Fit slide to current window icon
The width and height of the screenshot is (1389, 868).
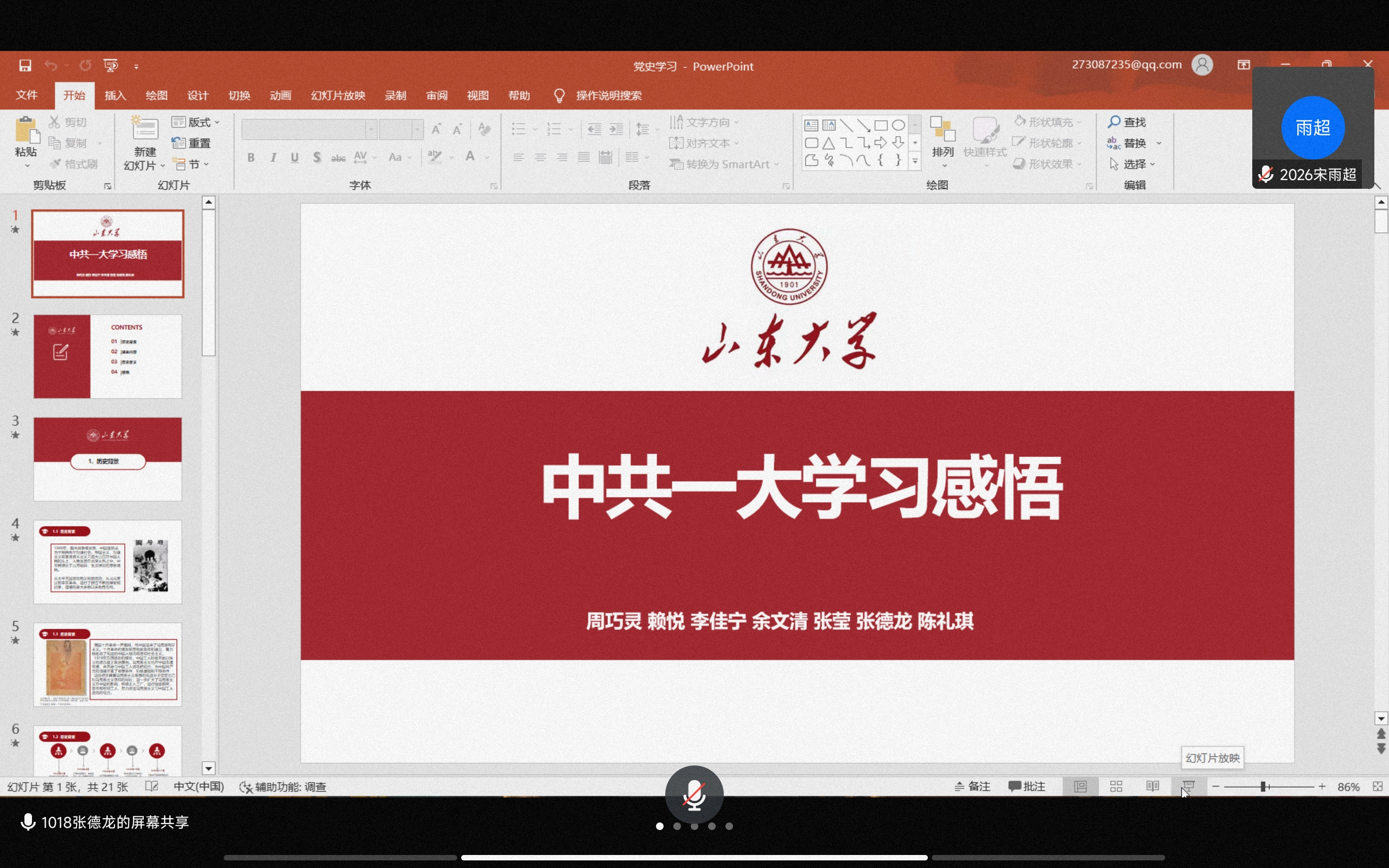pyautogui.click(x=1378, y=787)
